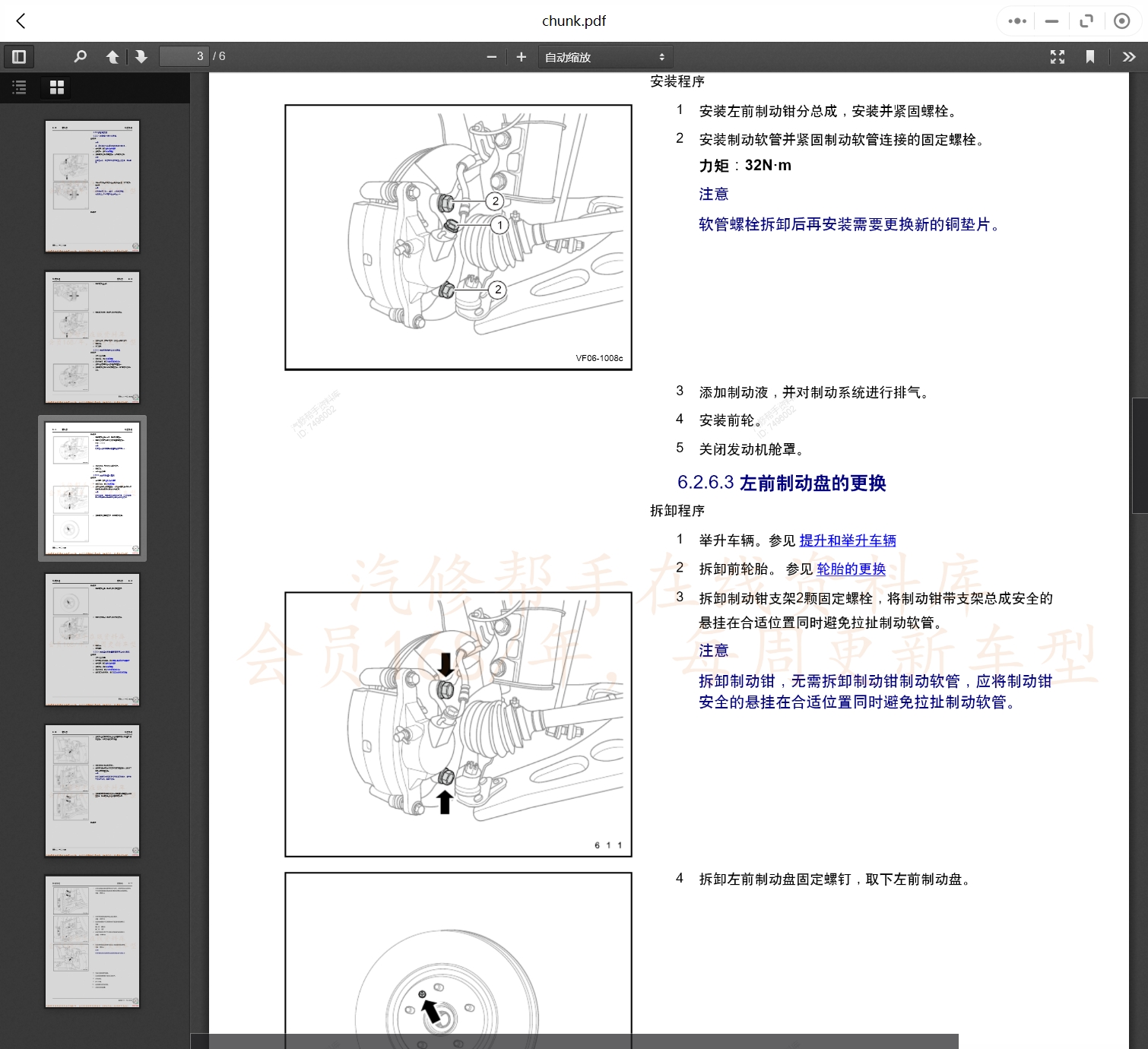Open the ellipsis options menu top right
Viewport: 1148px width, 1049px height.
click(x=1016, y=21)
